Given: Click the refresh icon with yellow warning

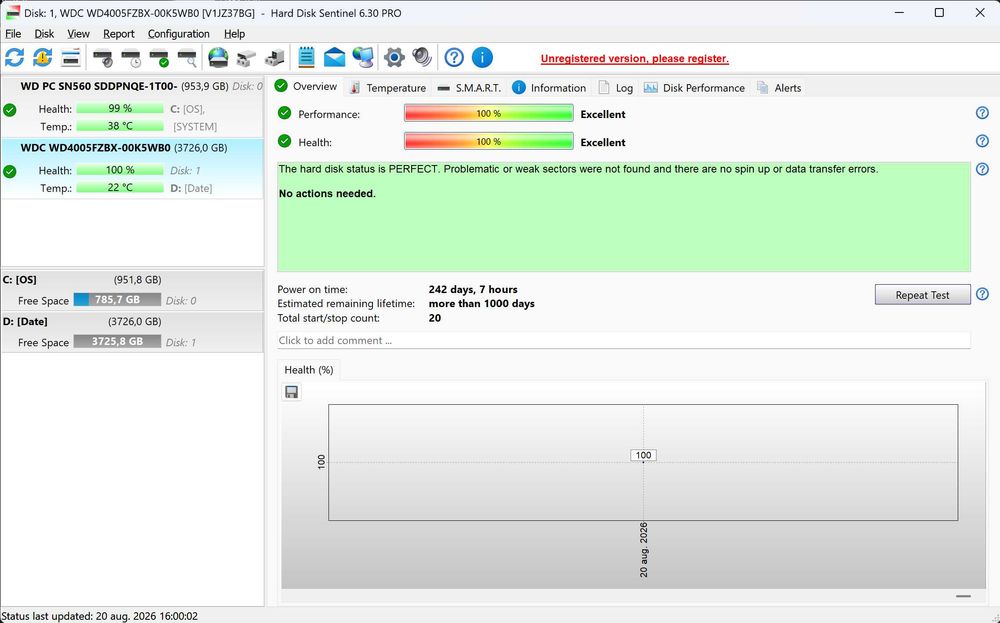Looking at the screenshot, I should point(43,57).
